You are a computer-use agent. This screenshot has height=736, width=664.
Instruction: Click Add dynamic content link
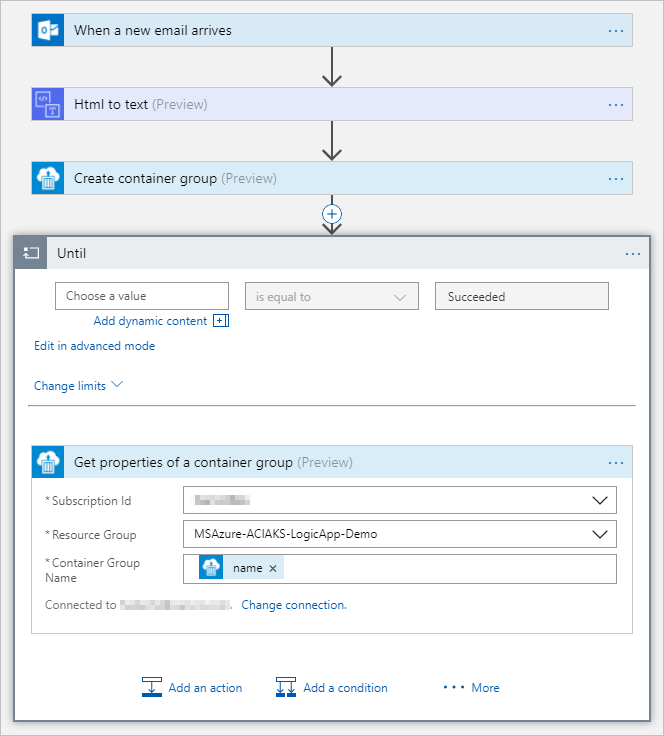point(150,321)
